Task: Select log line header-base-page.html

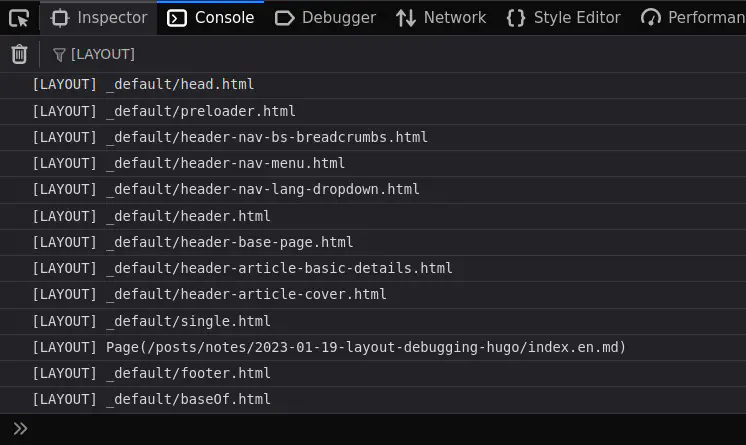Action: tap(373, 243)
